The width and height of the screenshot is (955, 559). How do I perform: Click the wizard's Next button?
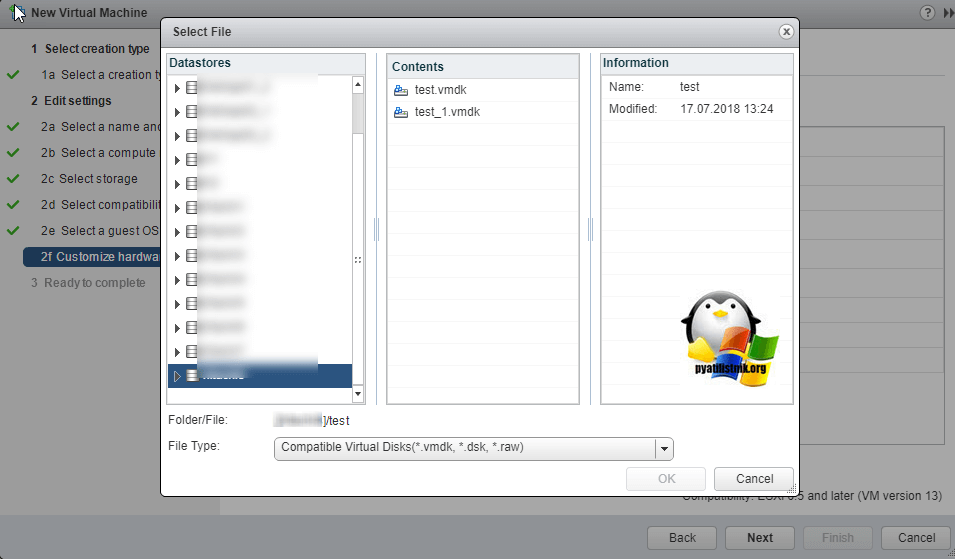pyautogui.click(x=759, y=537)
